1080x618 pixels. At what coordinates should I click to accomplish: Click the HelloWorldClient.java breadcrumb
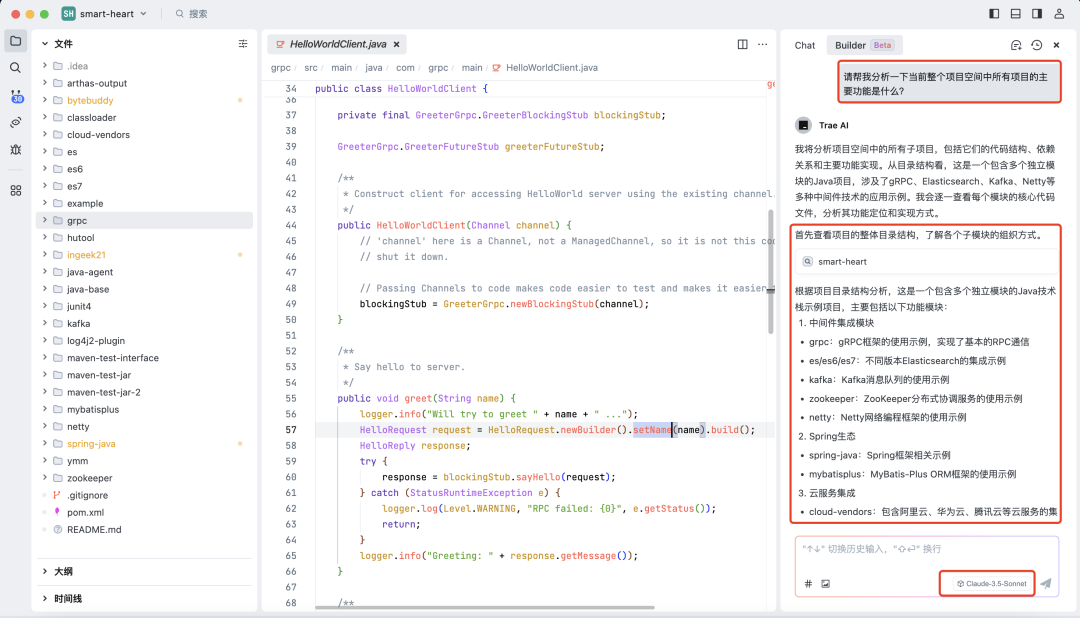click(551, 68)
